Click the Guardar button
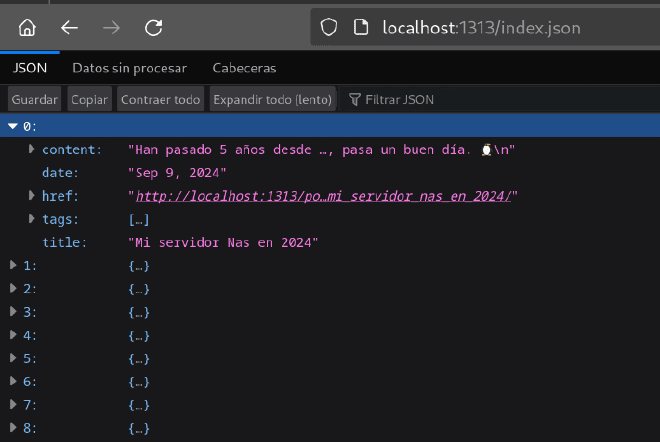660x442 pixels. tap(35, 99)
